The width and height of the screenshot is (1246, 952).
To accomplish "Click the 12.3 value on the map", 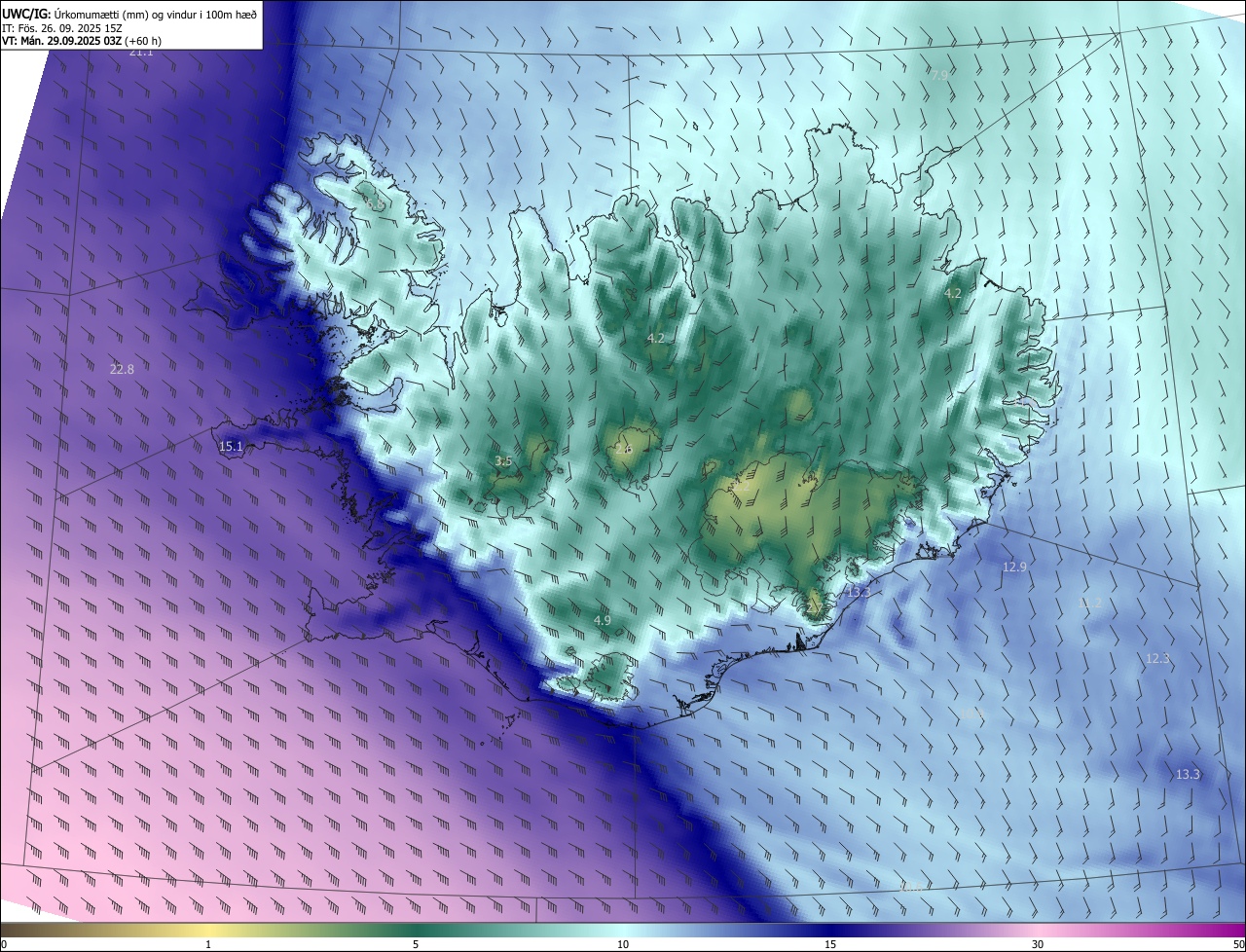I will (1157, 659).
